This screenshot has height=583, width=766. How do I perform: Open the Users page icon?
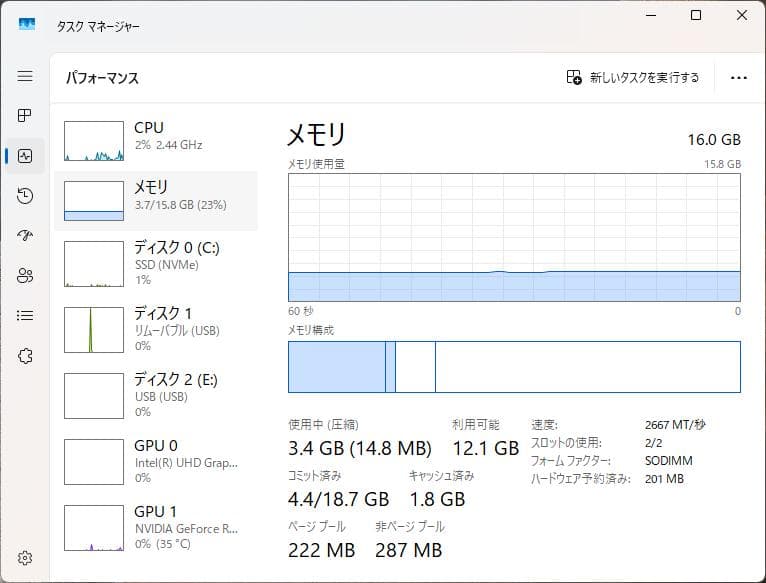(25, 276)
